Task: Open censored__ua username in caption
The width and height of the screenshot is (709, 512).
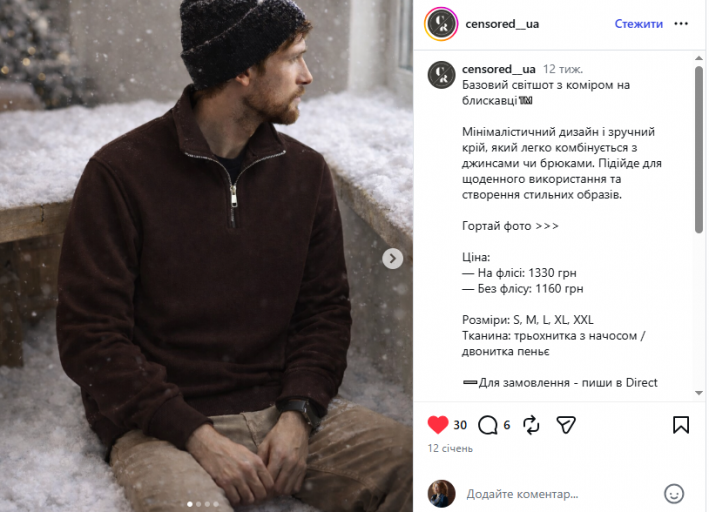Action: 498,69
